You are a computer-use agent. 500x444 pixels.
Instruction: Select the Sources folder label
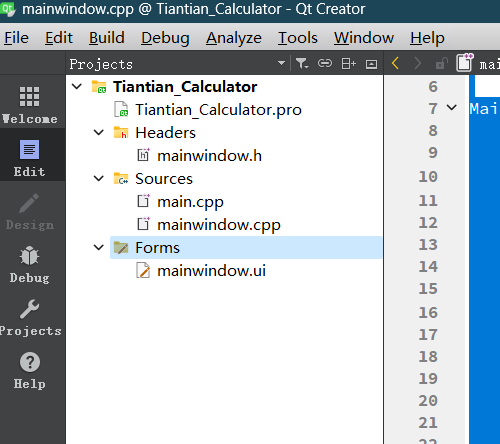[x=164, y=179]
